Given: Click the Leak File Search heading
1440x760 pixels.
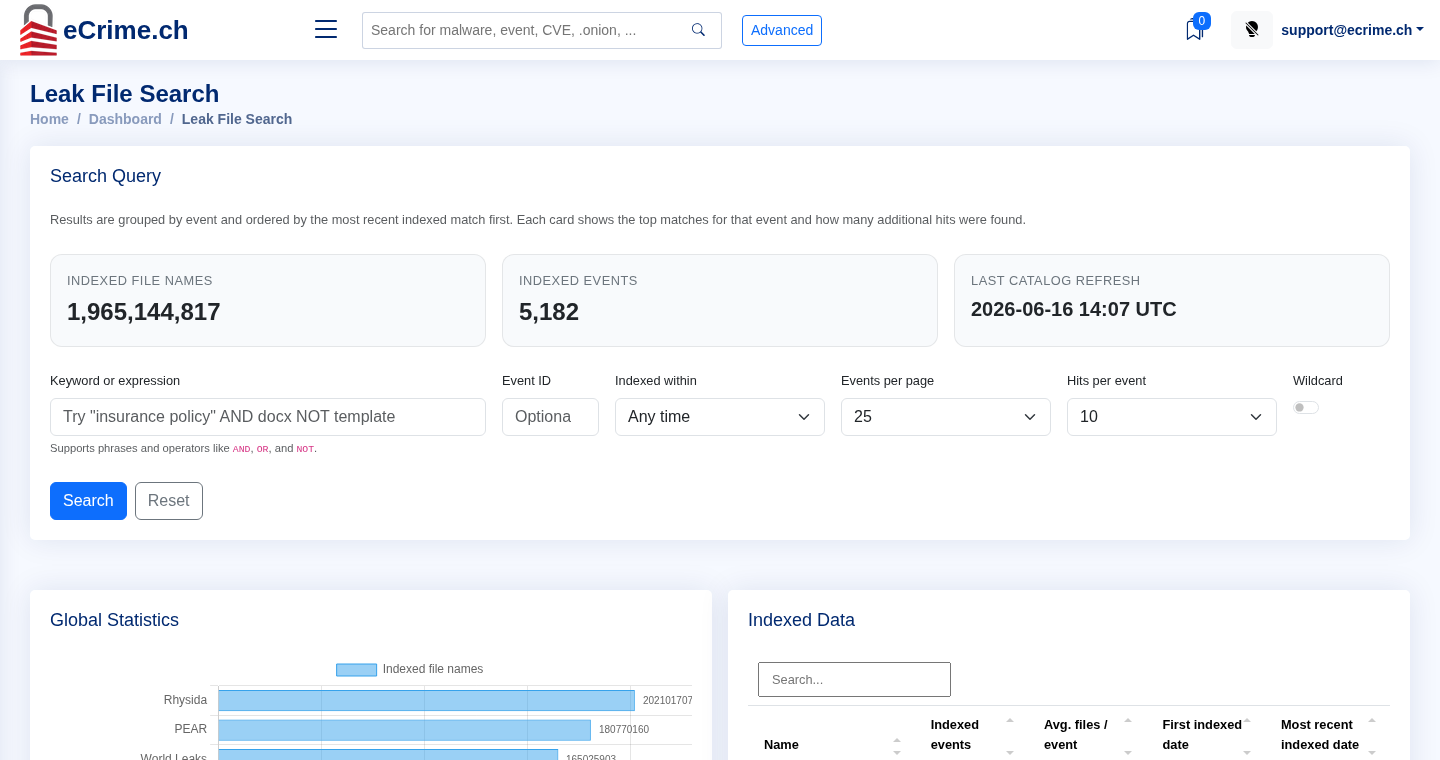Looking at the screenshot, I should pyautogui.click(x=125, y=94).
